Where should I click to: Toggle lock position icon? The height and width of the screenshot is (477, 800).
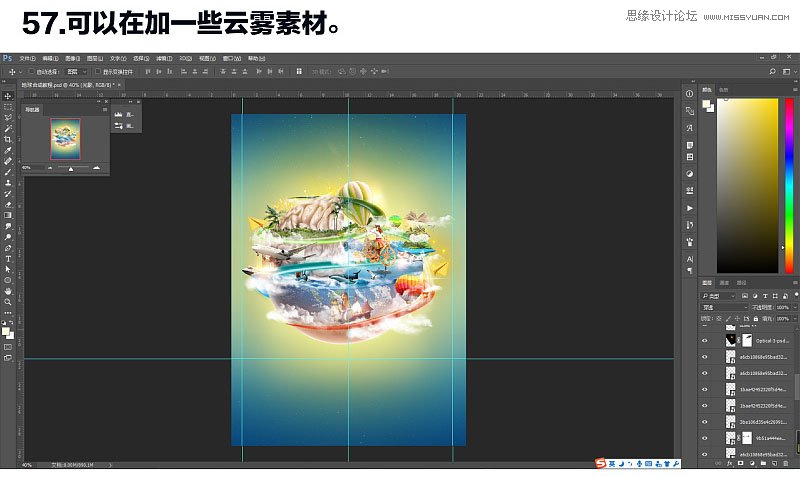click(737, 319)
